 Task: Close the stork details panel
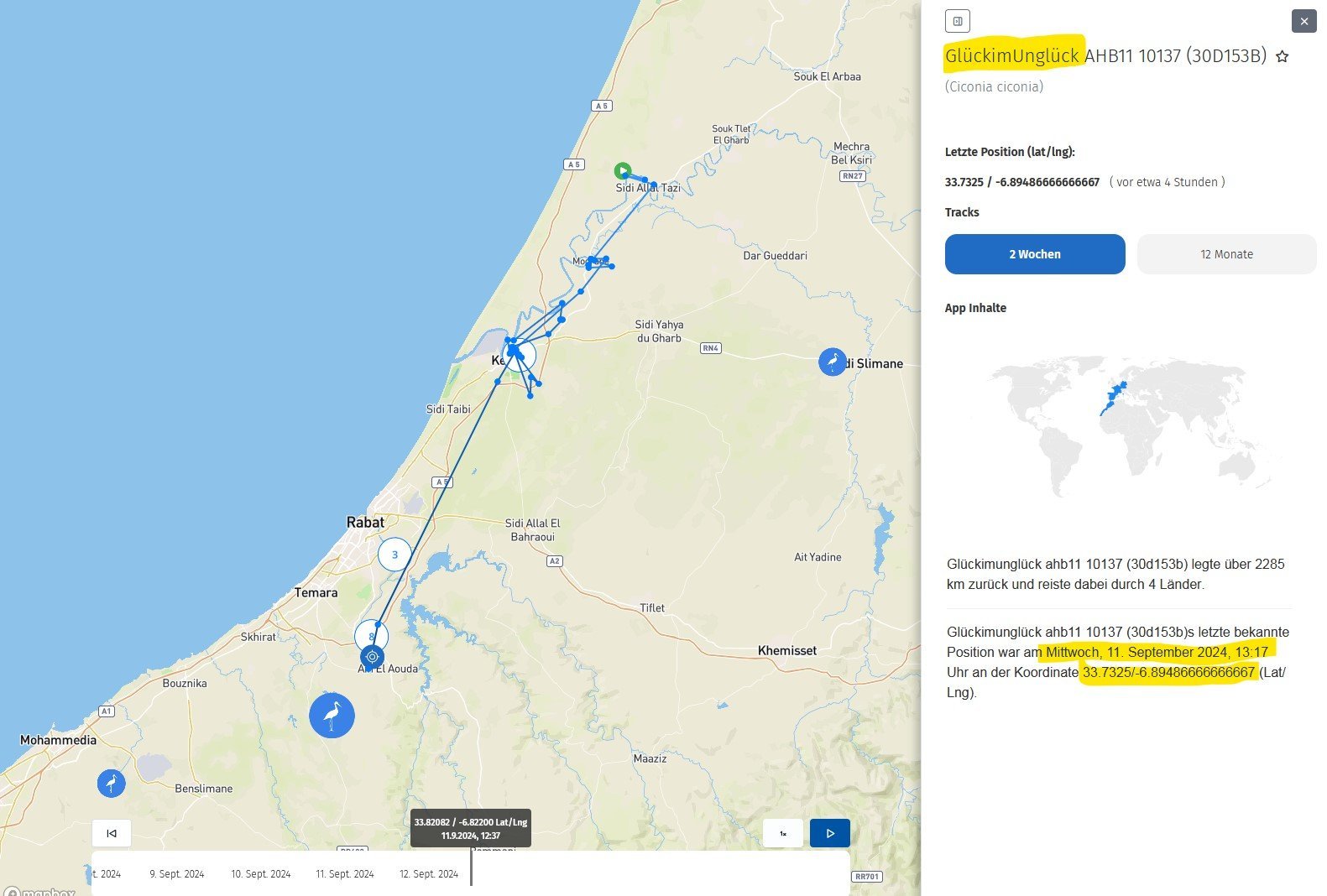(x=1303, y=22)
